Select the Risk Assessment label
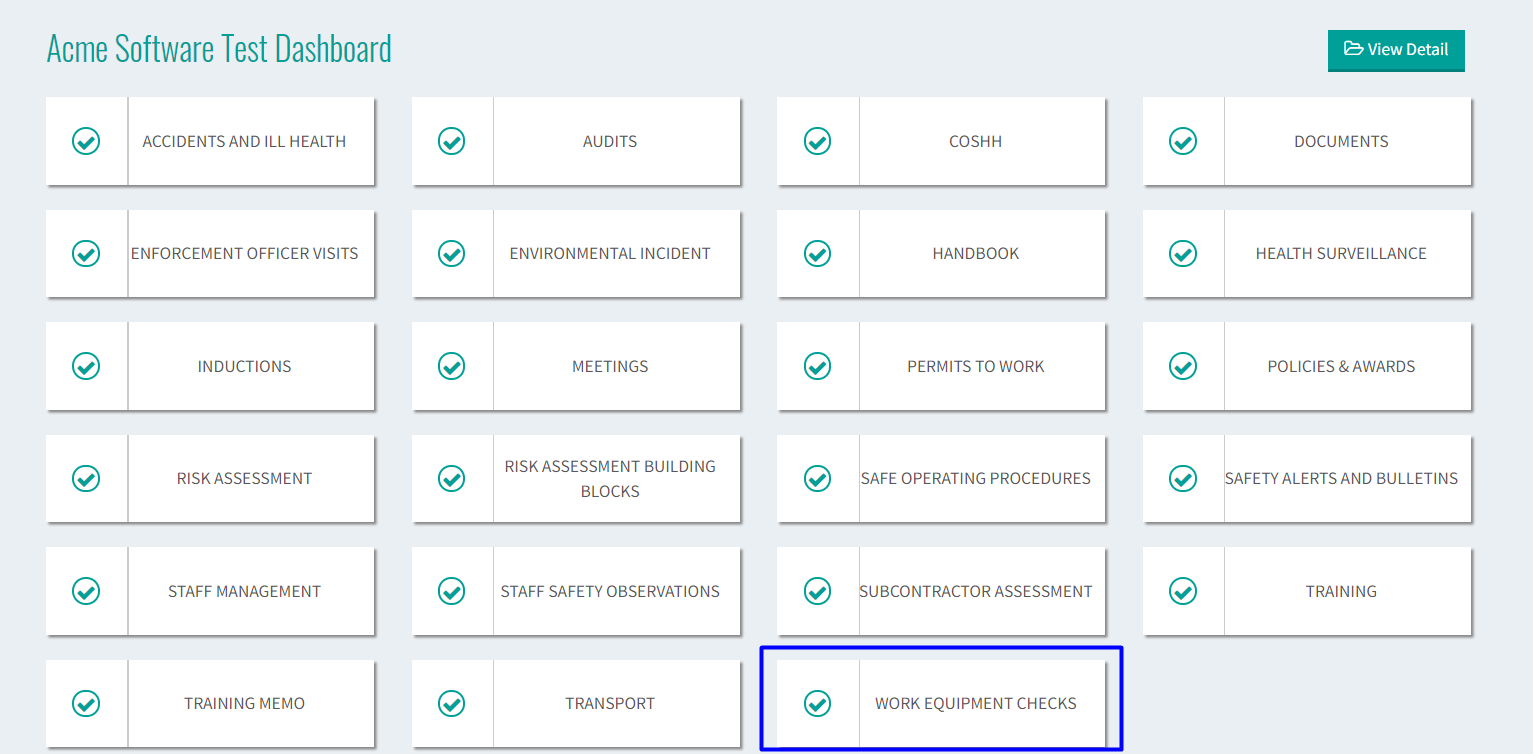This screenshot has height=754, width=1533. 244,479
